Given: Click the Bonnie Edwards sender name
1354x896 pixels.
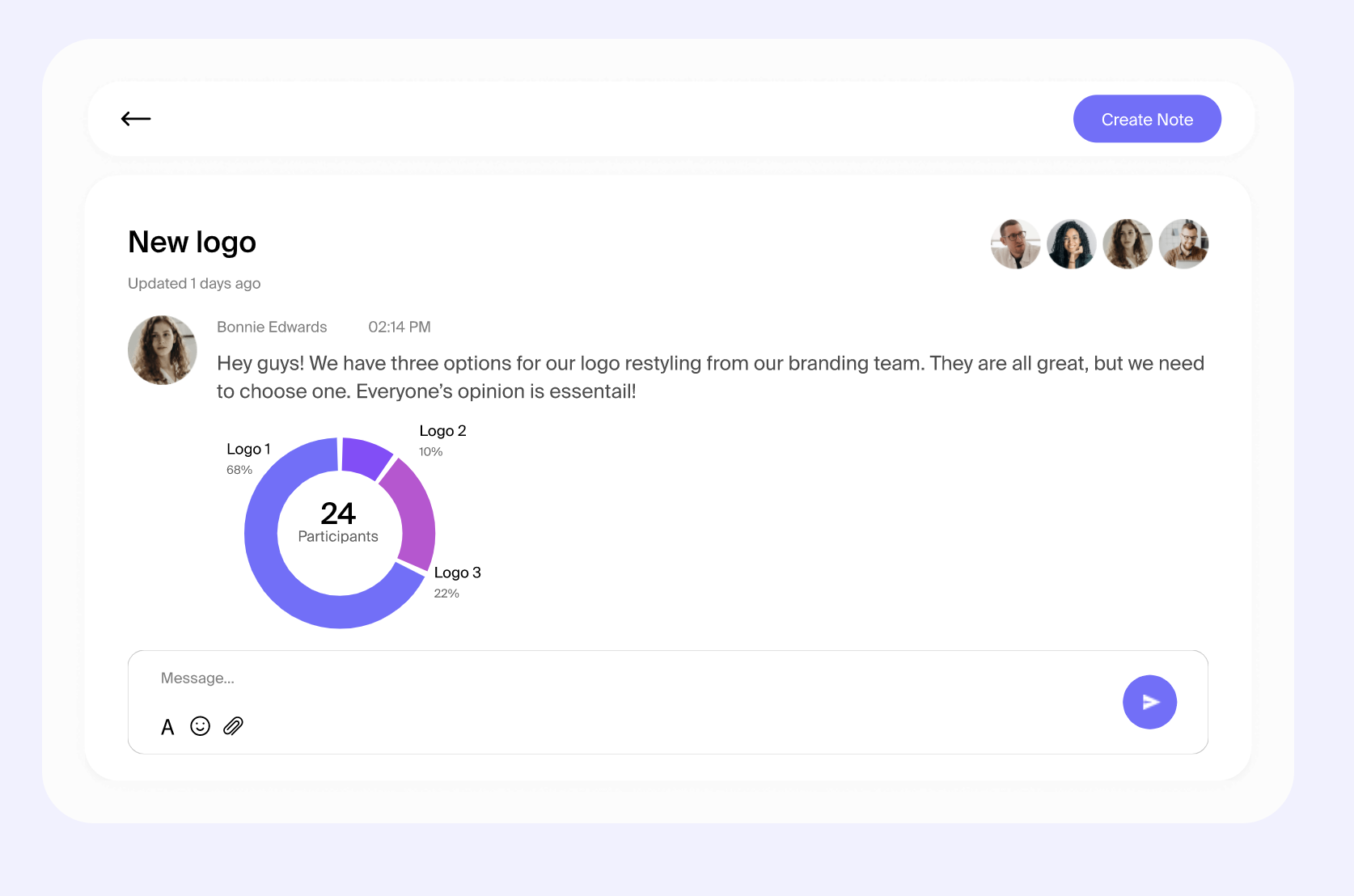Looking at the screenshot, I should (272, 327).
